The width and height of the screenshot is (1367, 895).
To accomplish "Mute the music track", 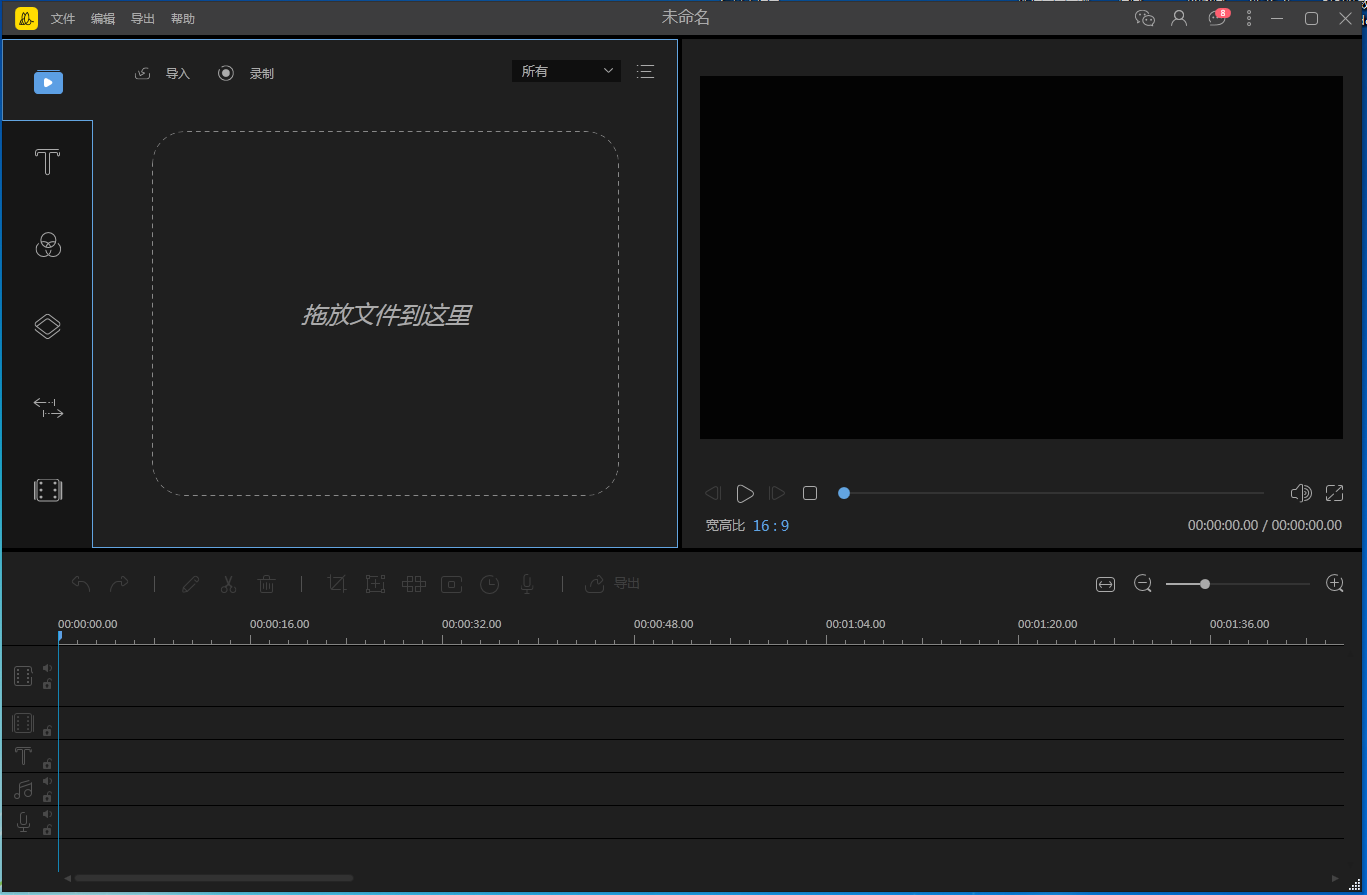I will click(x=47, y=781).
